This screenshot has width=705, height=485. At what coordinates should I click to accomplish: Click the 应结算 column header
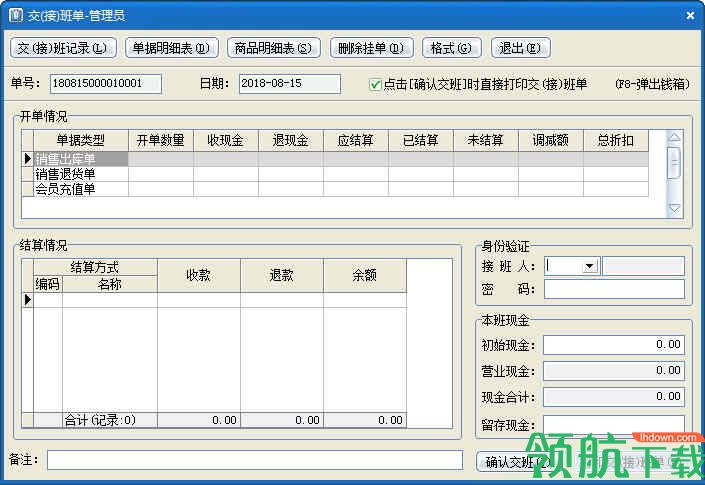(x=356, y=140)
